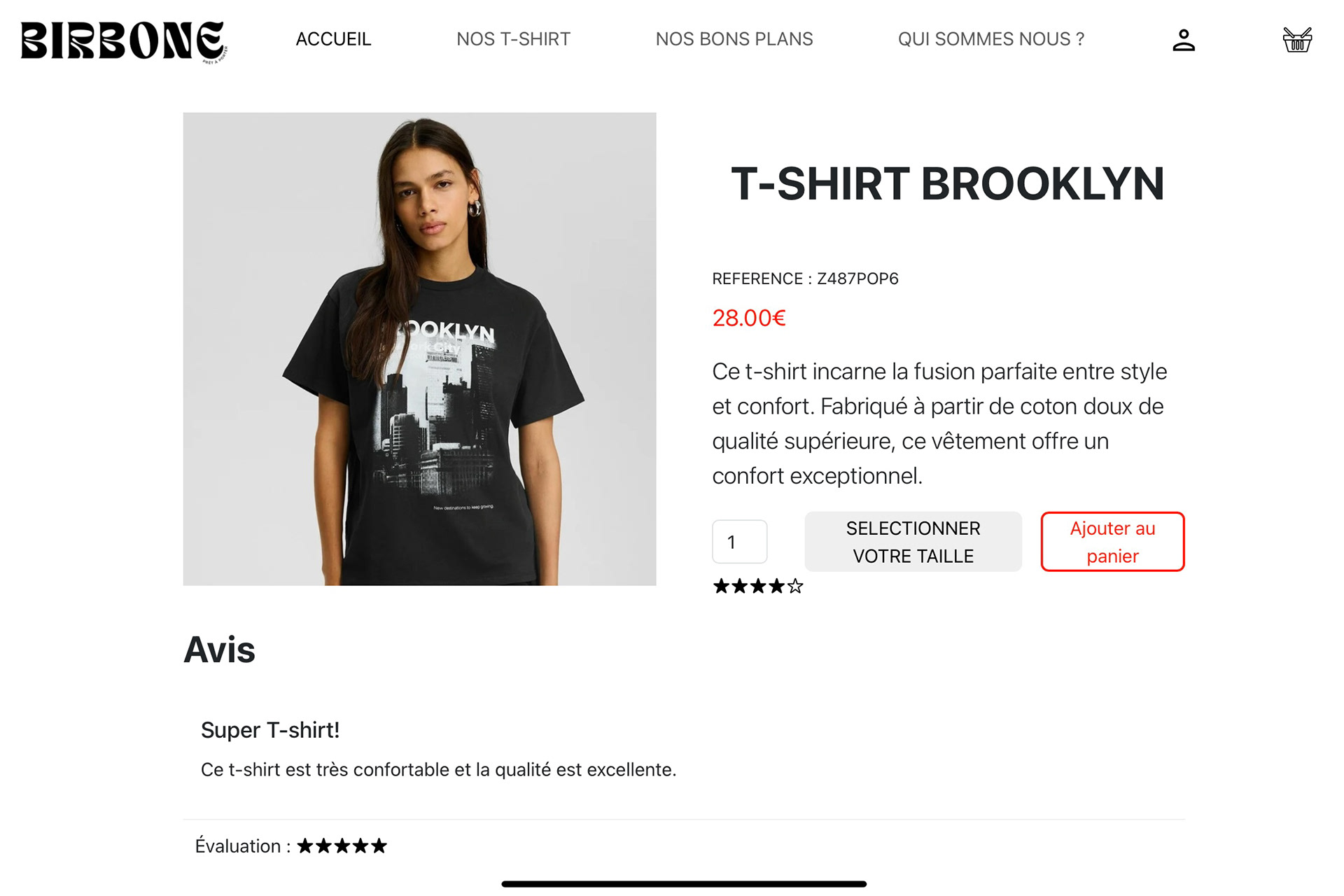Open the user account icon

(x=1183, y=40)
